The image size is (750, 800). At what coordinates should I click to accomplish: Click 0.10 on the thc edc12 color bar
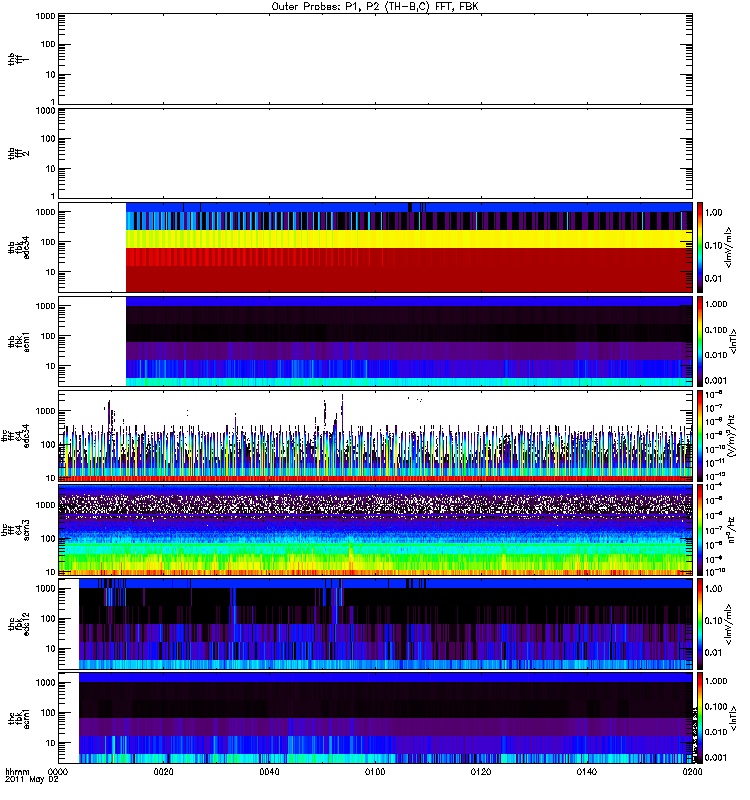(x=714, y=621)
